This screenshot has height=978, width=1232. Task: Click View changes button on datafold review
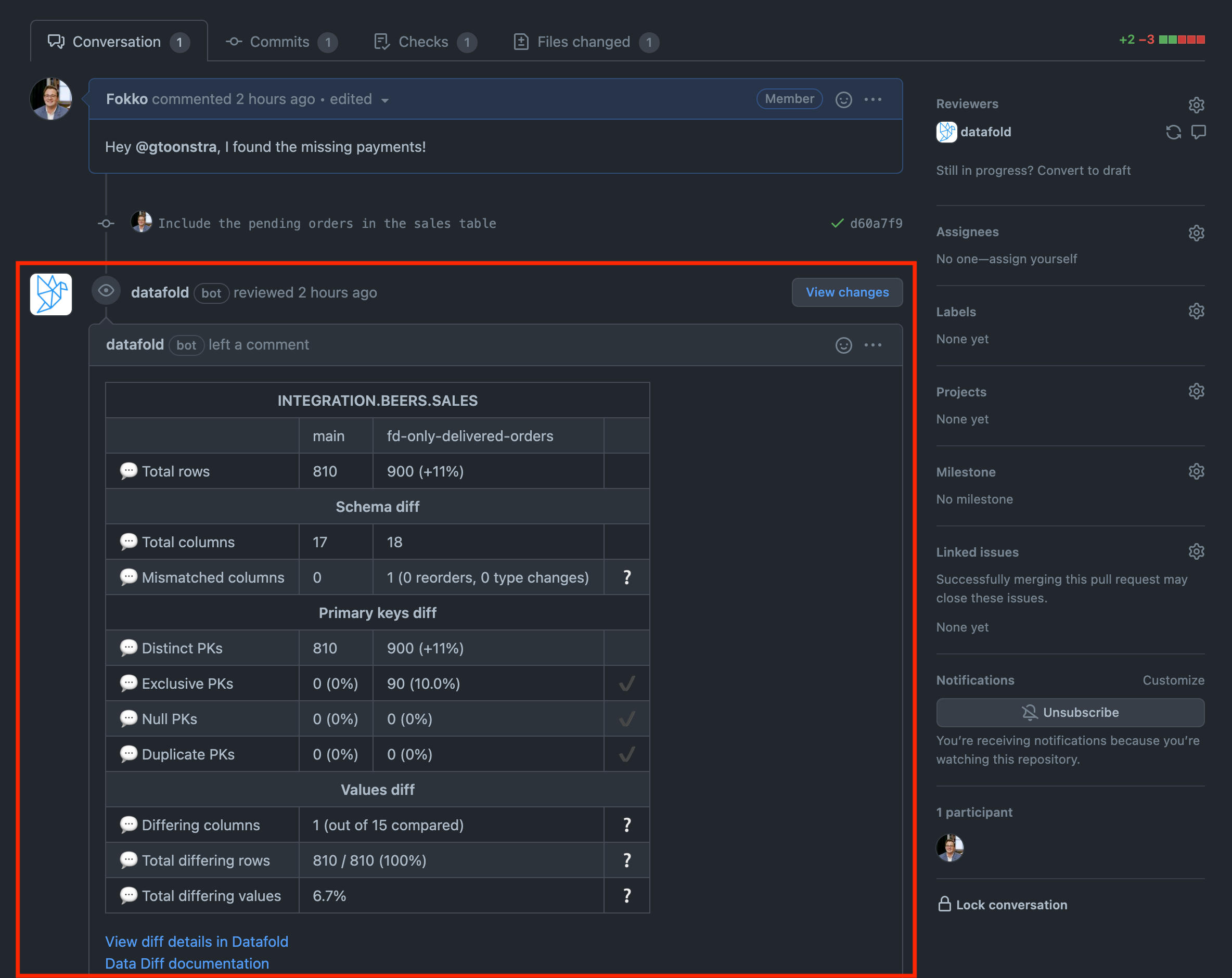pyautogui.click(x=847, y=292)
